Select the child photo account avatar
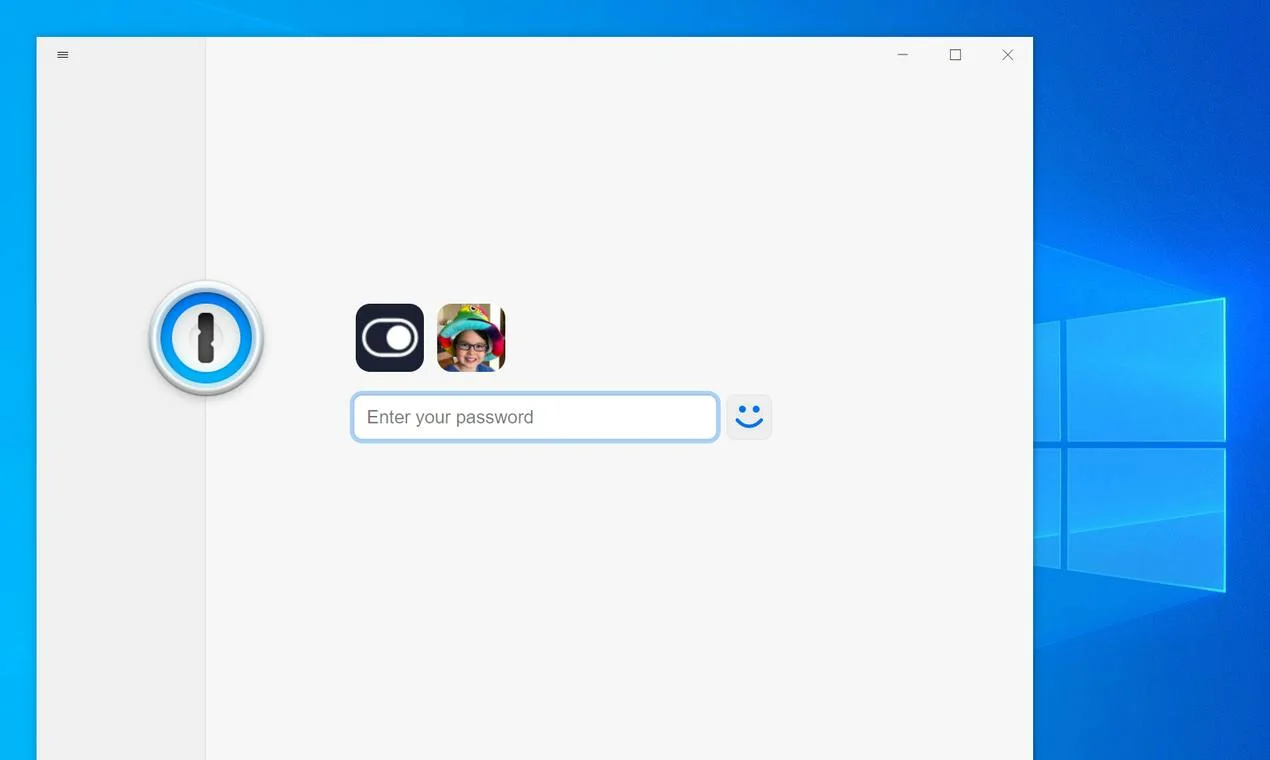This screenshot has width=1270, height=760. click(x=471, y=338)
